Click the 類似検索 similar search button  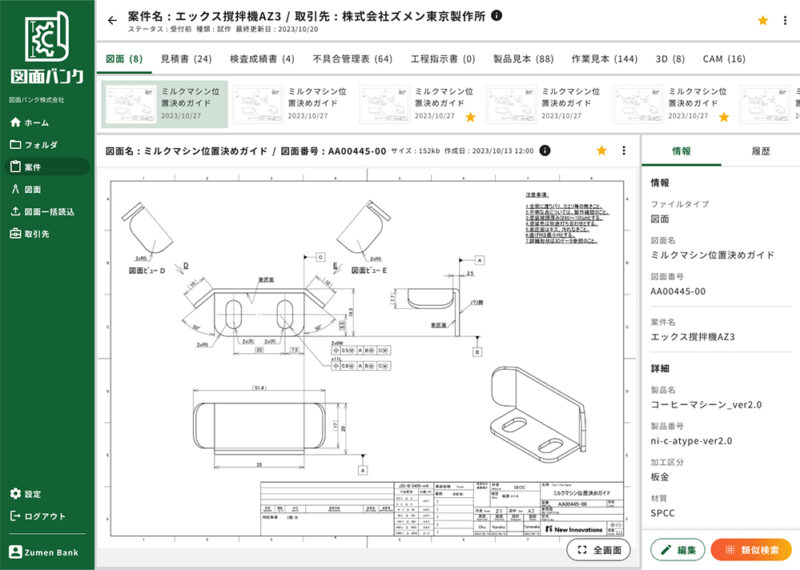click(752, 550)
